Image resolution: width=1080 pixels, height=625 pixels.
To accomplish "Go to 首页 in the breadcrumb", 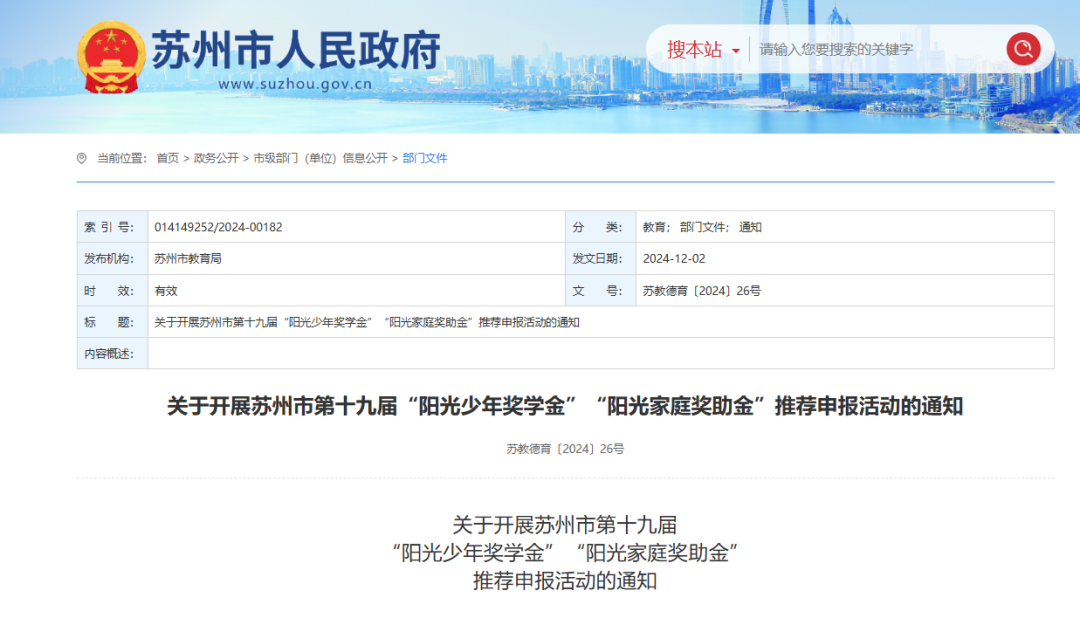I will coord(167,158).
